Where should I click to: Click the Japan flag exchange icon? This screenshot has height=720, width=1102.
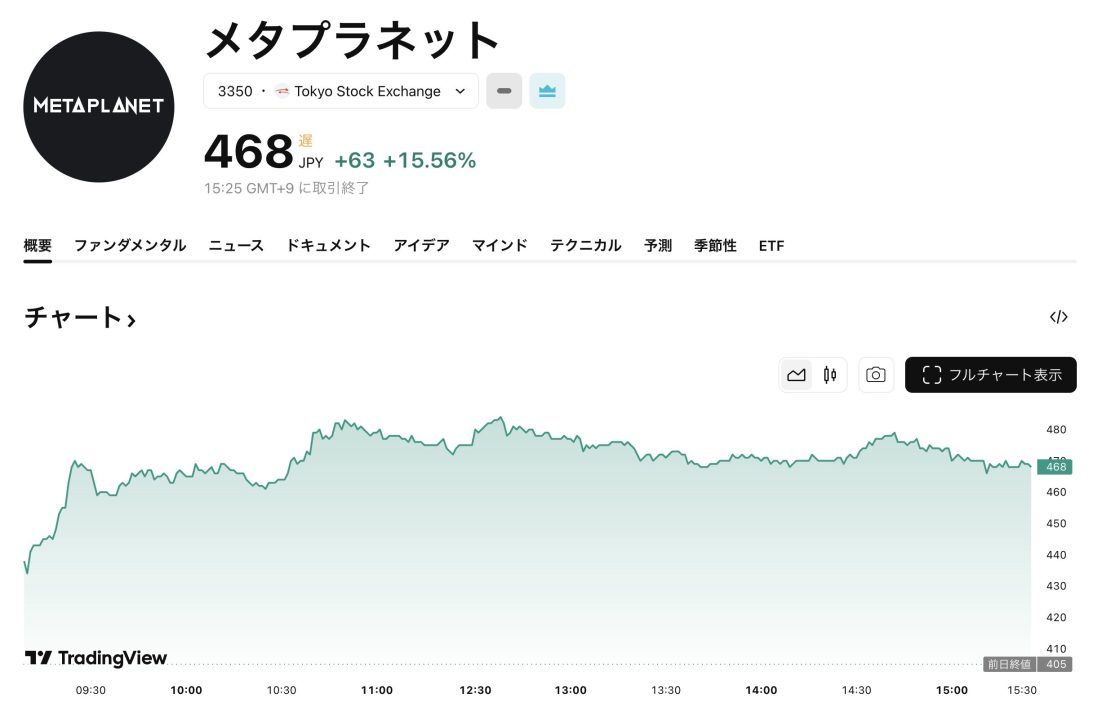click(282, 91)
